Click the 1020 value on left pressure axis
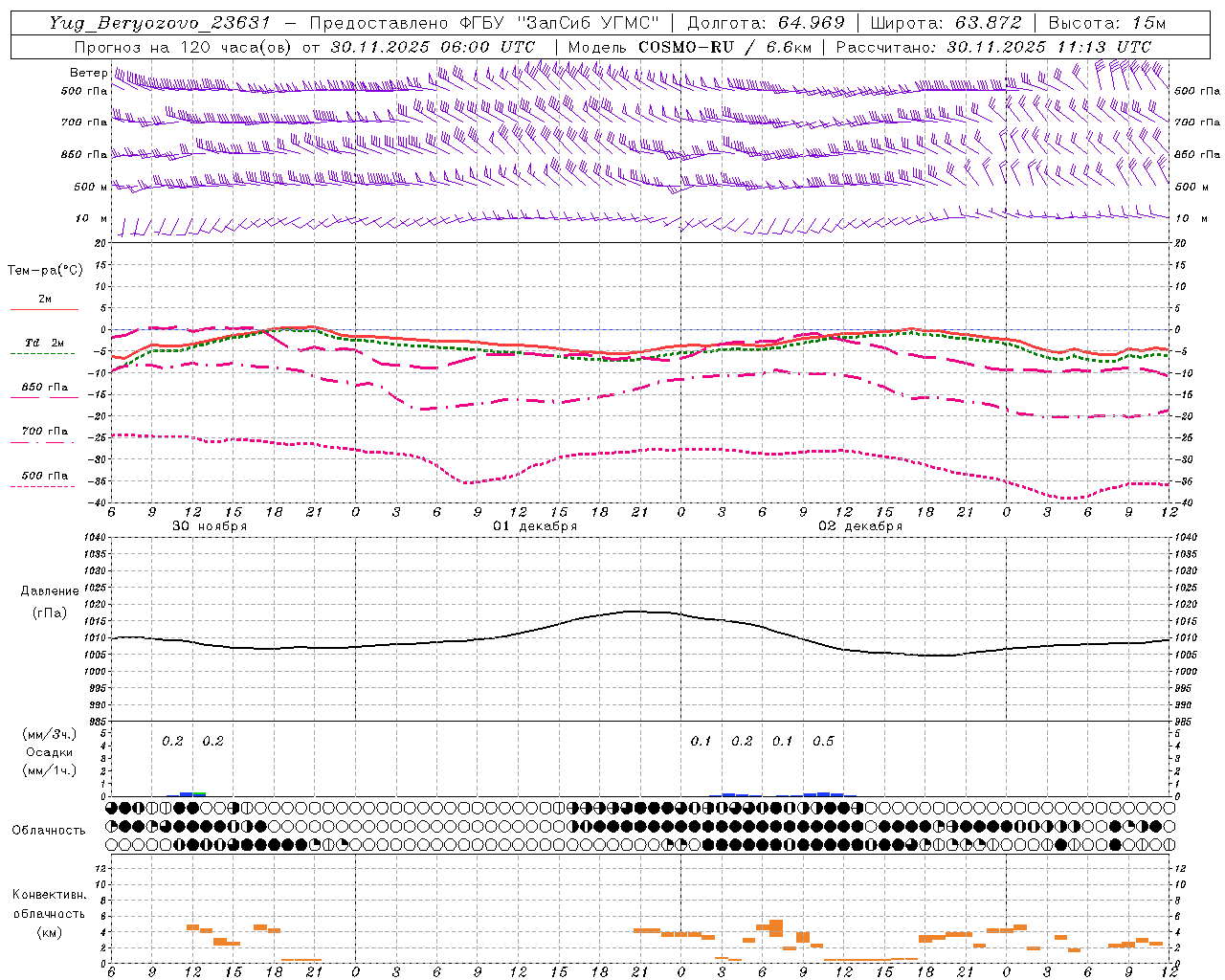The height and width of the screenshot is (980, 1225). point(96,605)
